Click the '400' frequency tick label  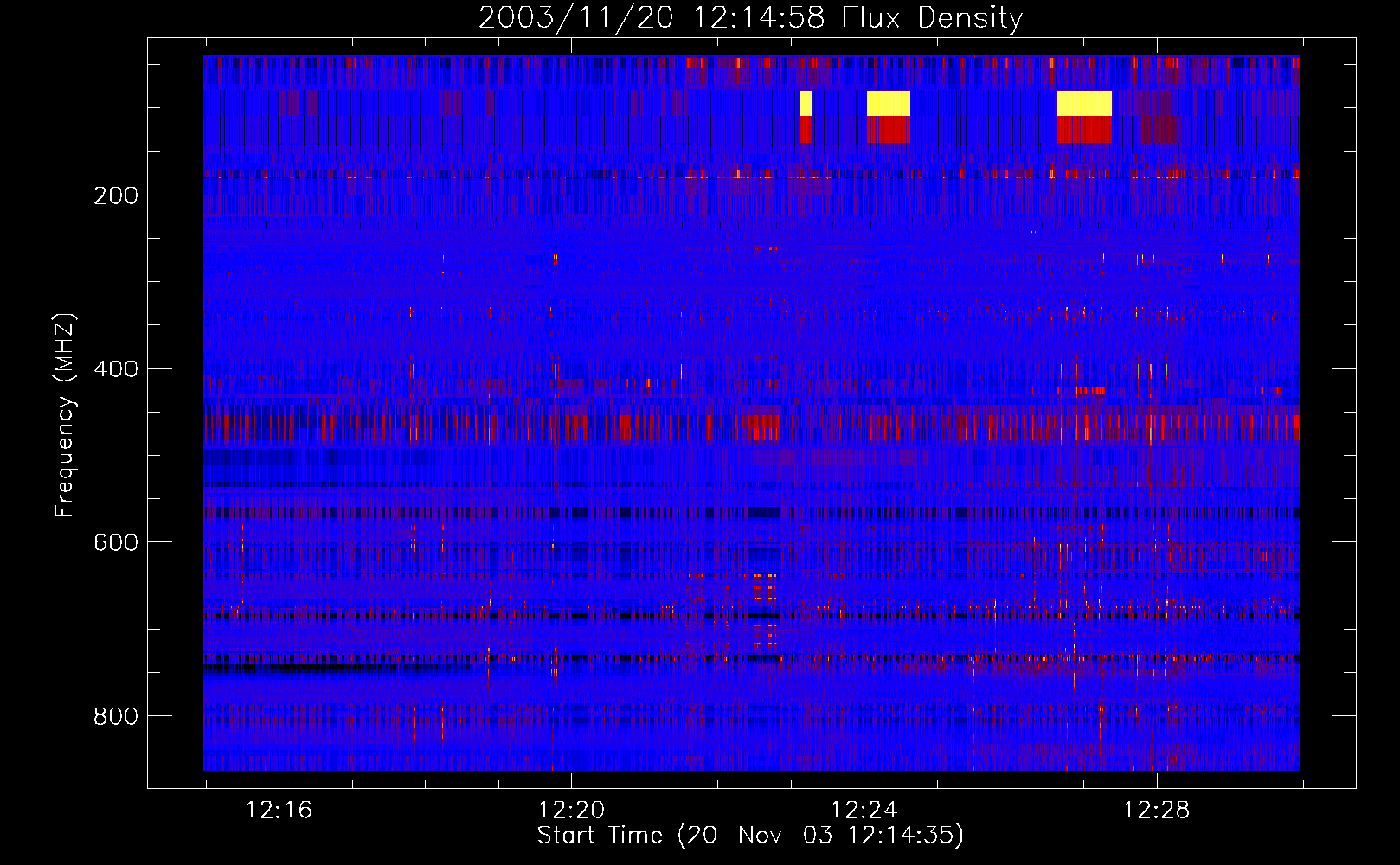tap(116, 369)
